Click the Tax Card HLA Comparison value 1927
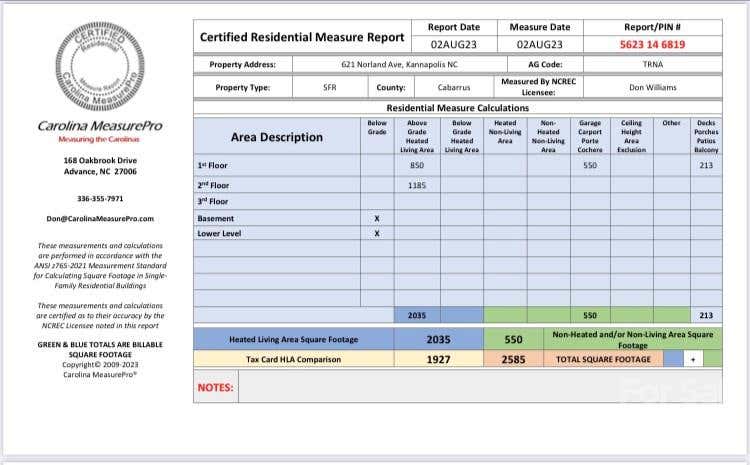 point(438,359)
